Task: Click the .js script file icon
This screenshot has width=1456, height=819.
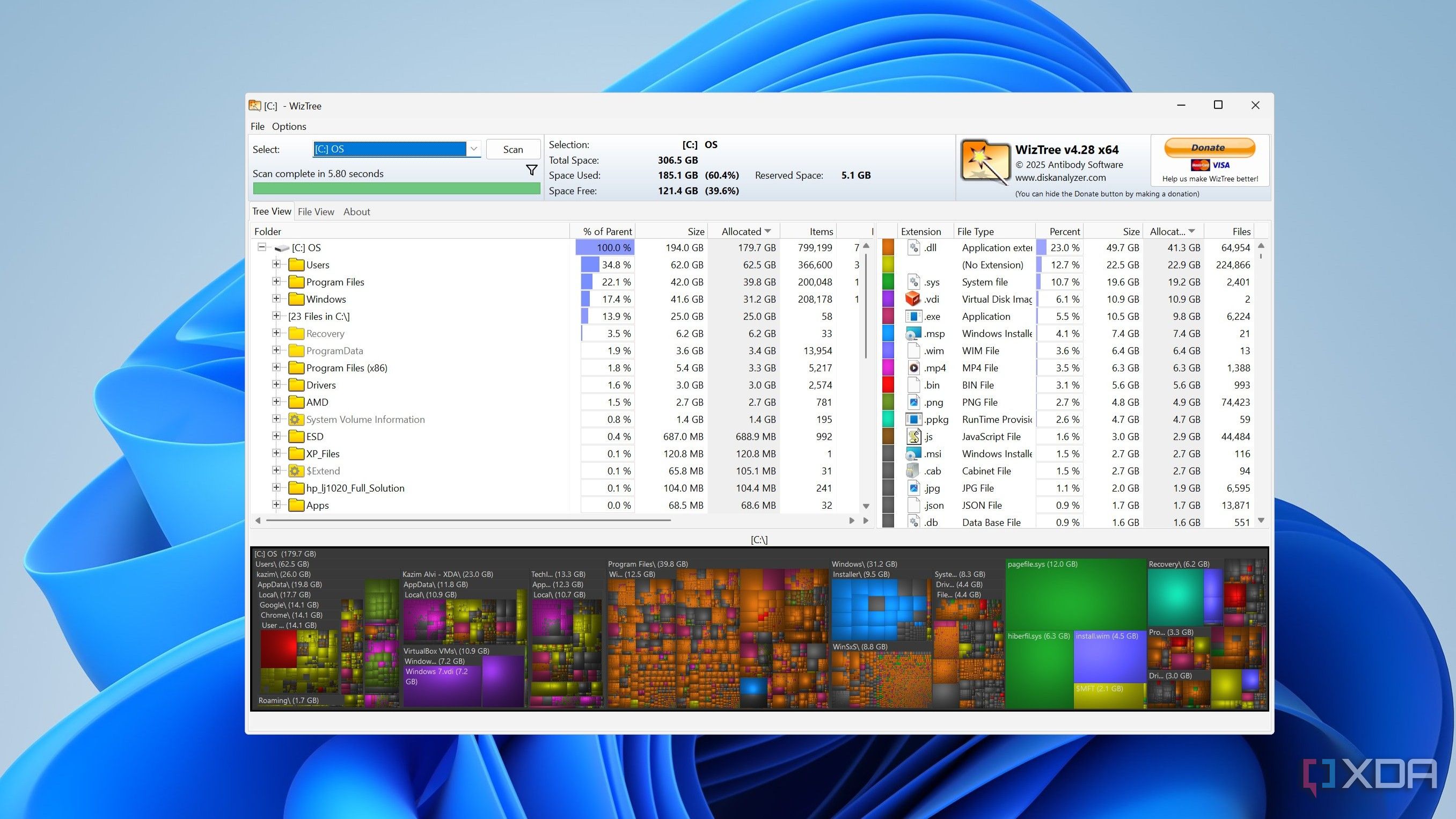Action: tap(913, 436)
